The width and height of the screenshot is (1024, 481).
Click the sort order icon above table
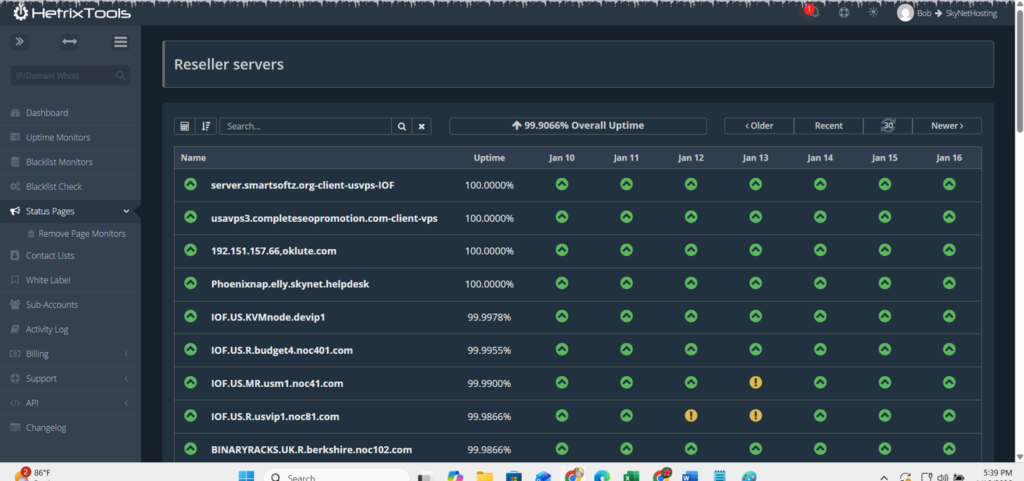tap(206, 126)
